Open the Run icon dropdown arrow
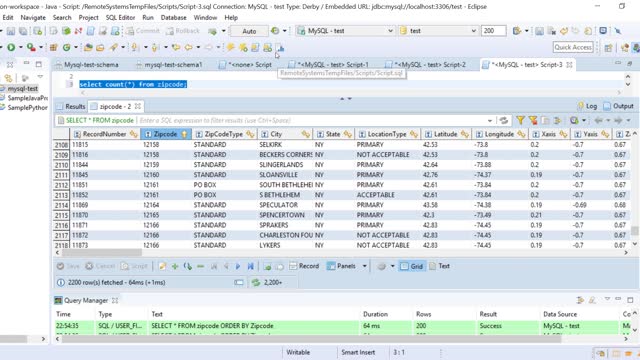Screen dimensions: 640x360 [x=20, y=48]
